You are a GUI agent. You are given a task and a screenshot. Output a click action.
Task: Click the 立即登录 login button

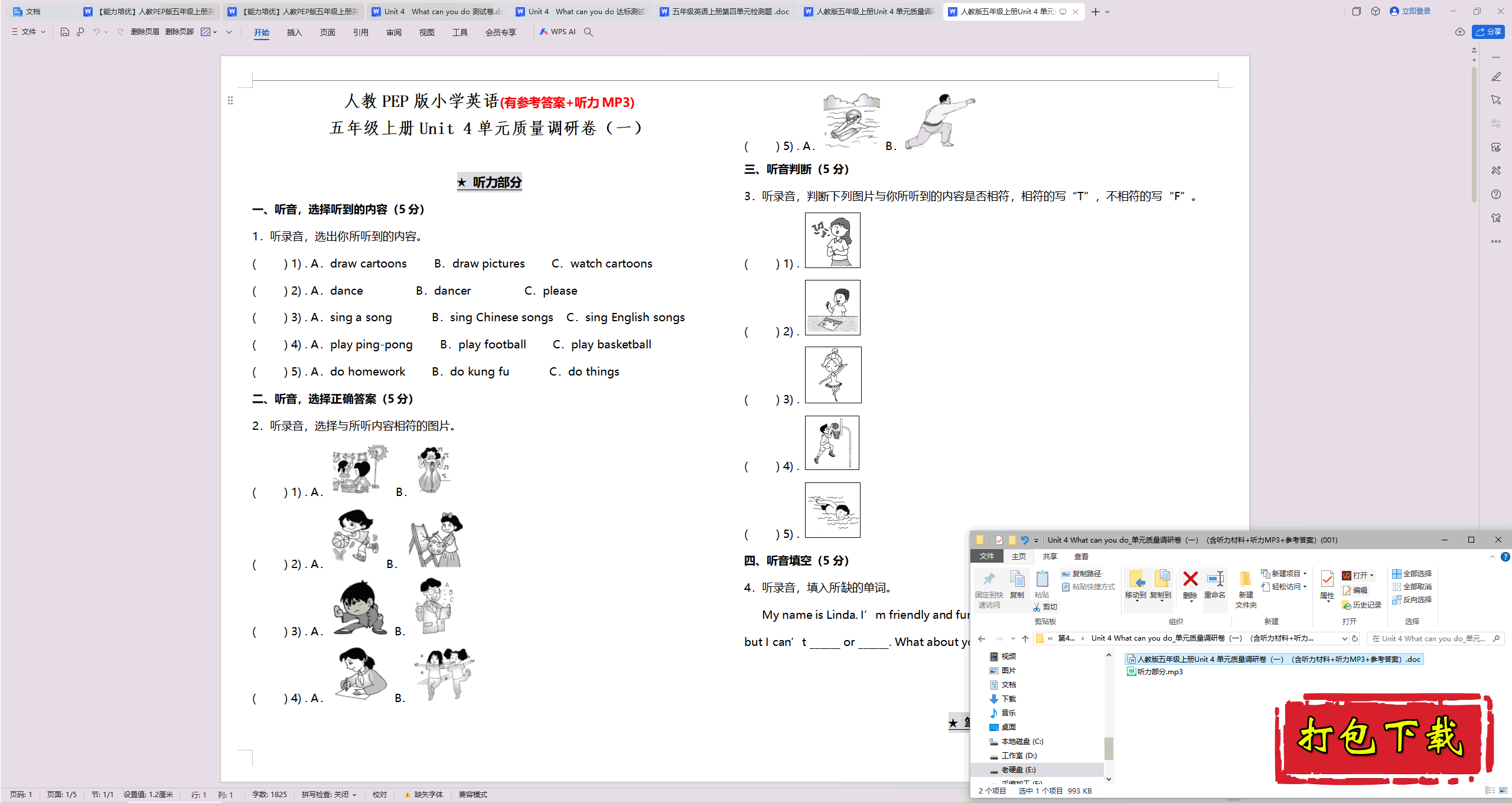click(1410, 11)
